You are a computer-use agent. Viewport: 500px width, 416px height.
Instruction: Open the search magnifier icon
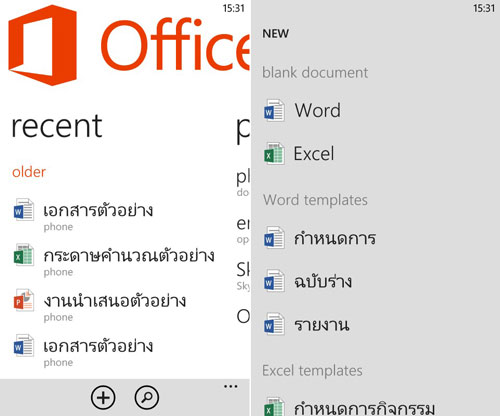147,397
